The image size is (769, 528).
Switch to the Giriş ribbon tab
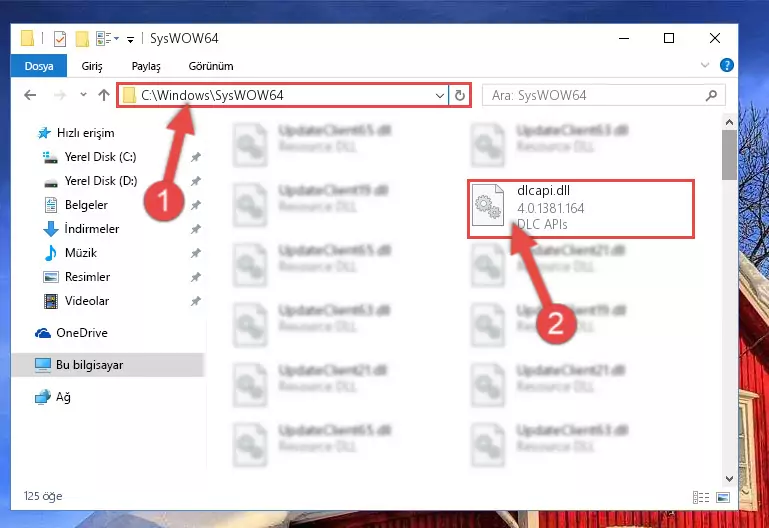pyautogui.click(x=92, y=66)
